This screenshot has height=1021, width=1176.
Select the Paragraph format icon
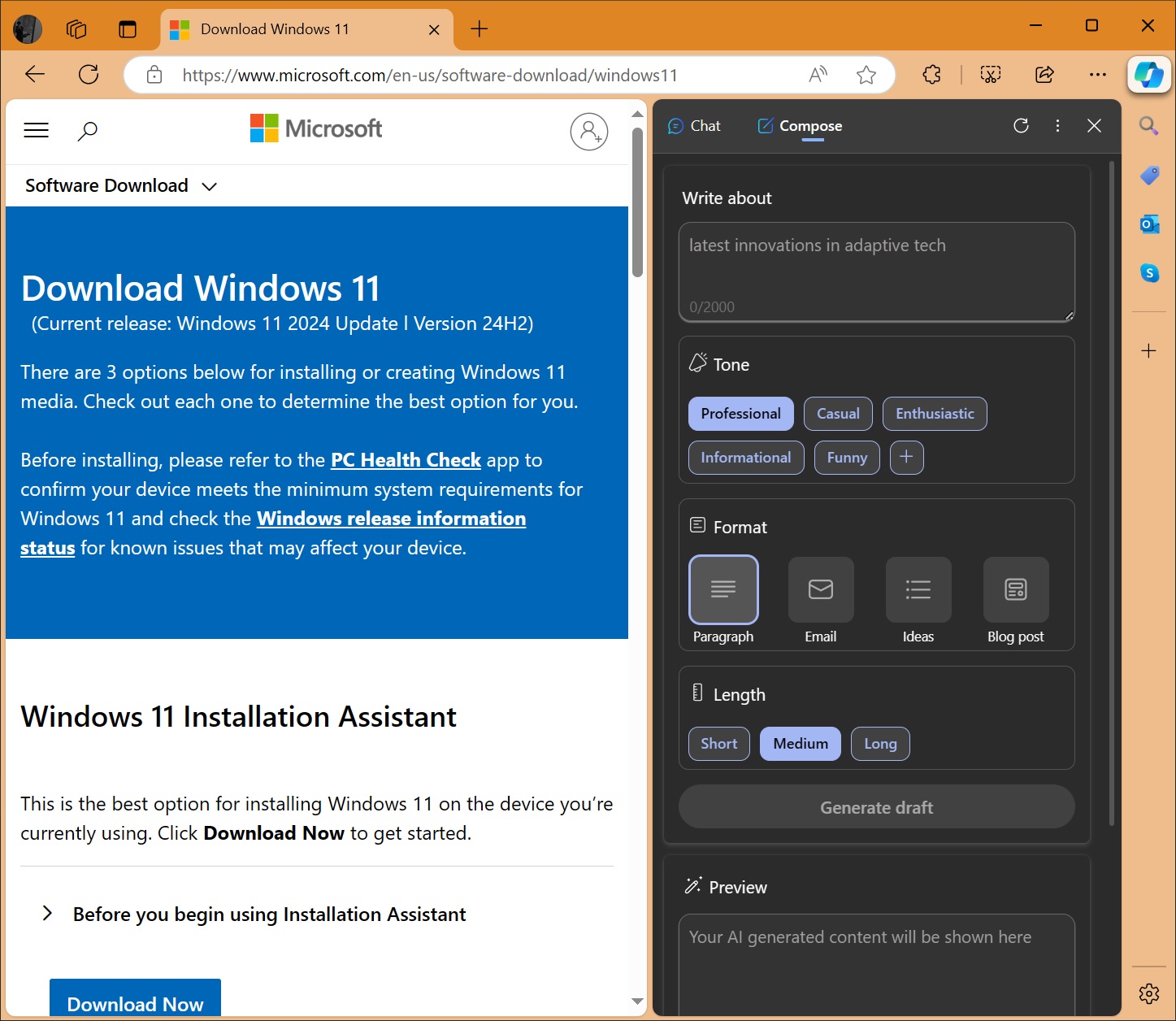click(723, 589)
